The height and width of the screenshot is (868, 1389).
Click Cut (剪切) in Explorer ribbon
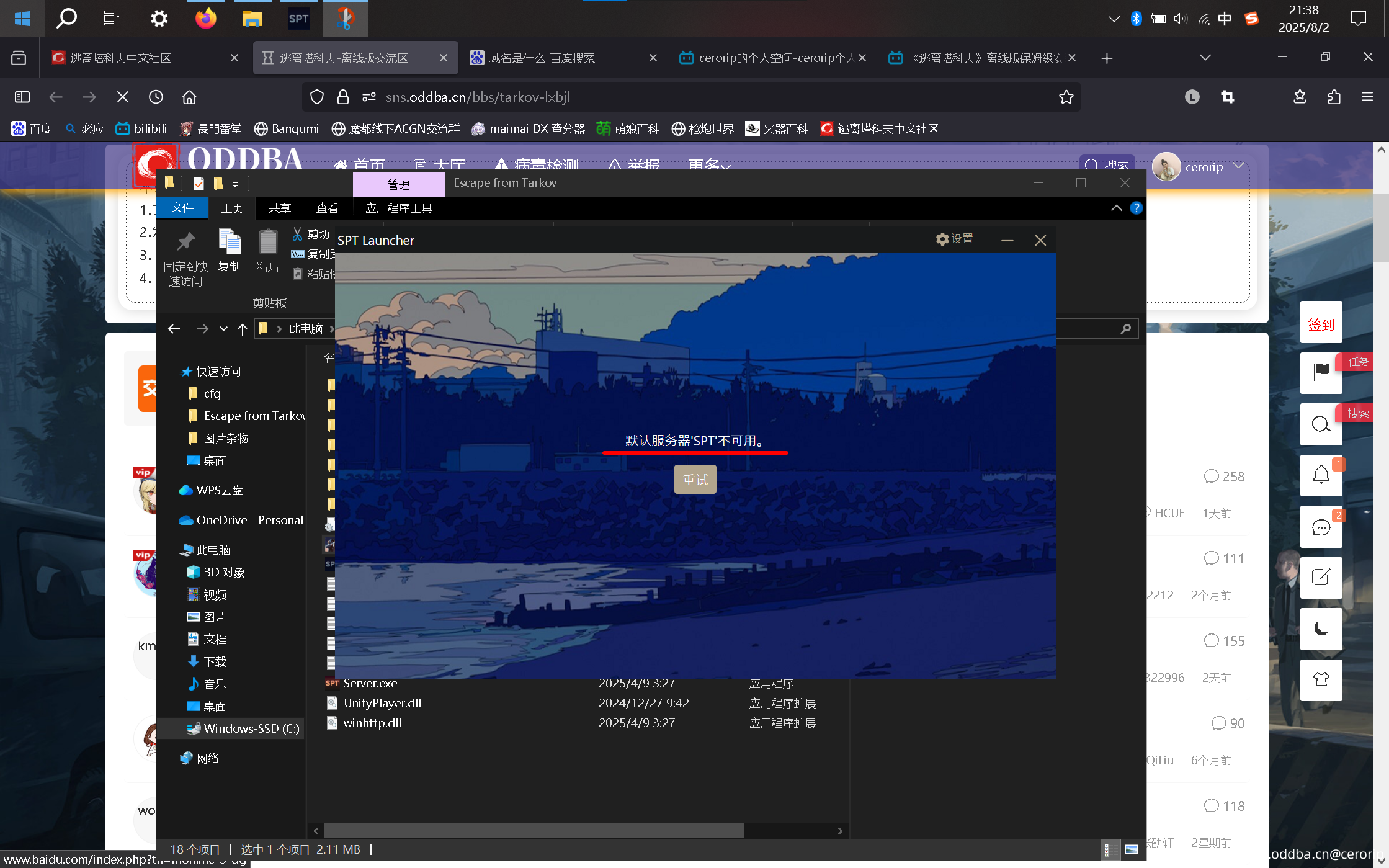point(311,234)
